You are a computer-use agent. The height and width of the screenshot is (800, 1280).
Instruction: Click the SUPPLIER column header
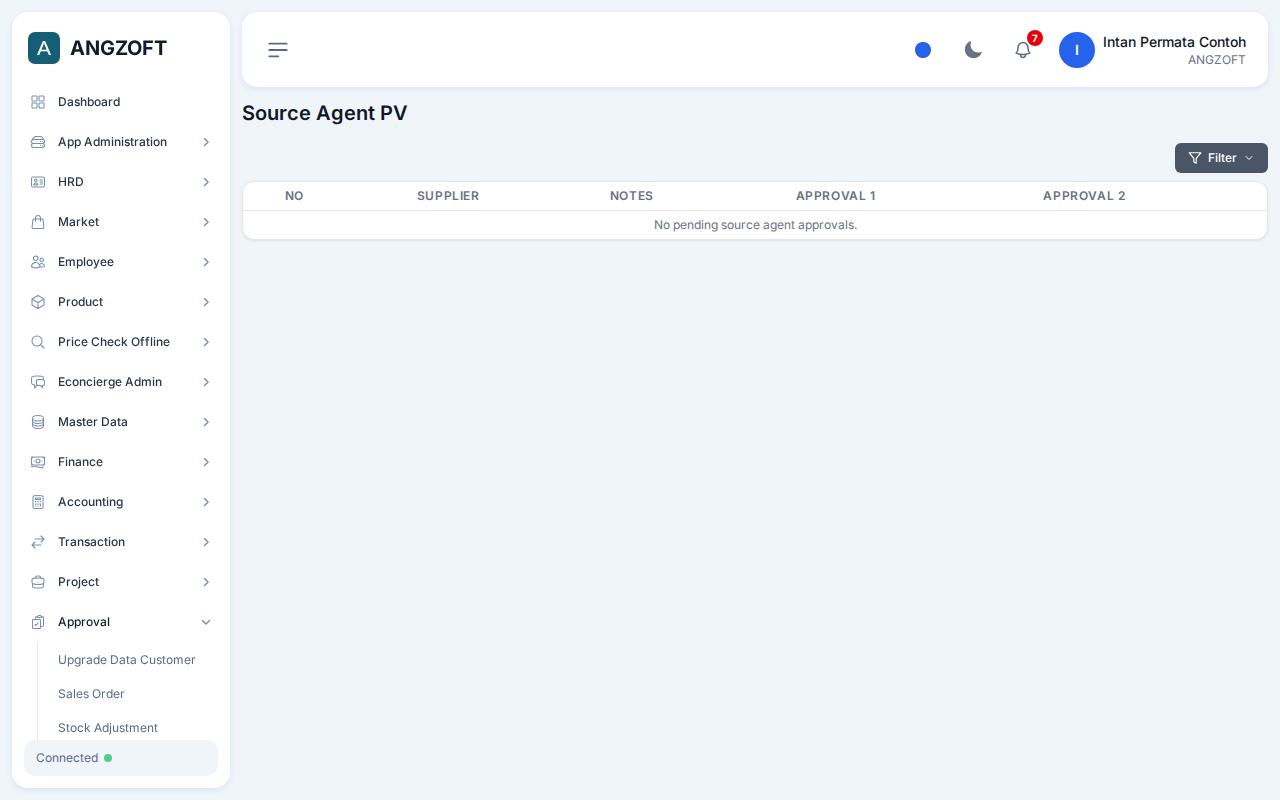click(448, 196)
